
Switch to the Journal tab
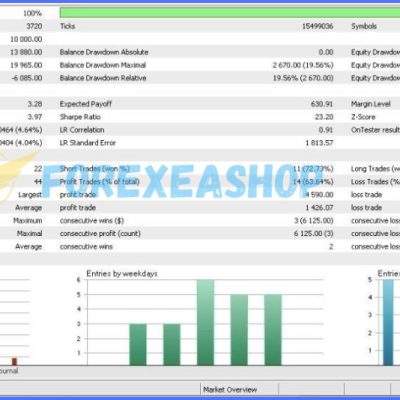click(9, 371)
